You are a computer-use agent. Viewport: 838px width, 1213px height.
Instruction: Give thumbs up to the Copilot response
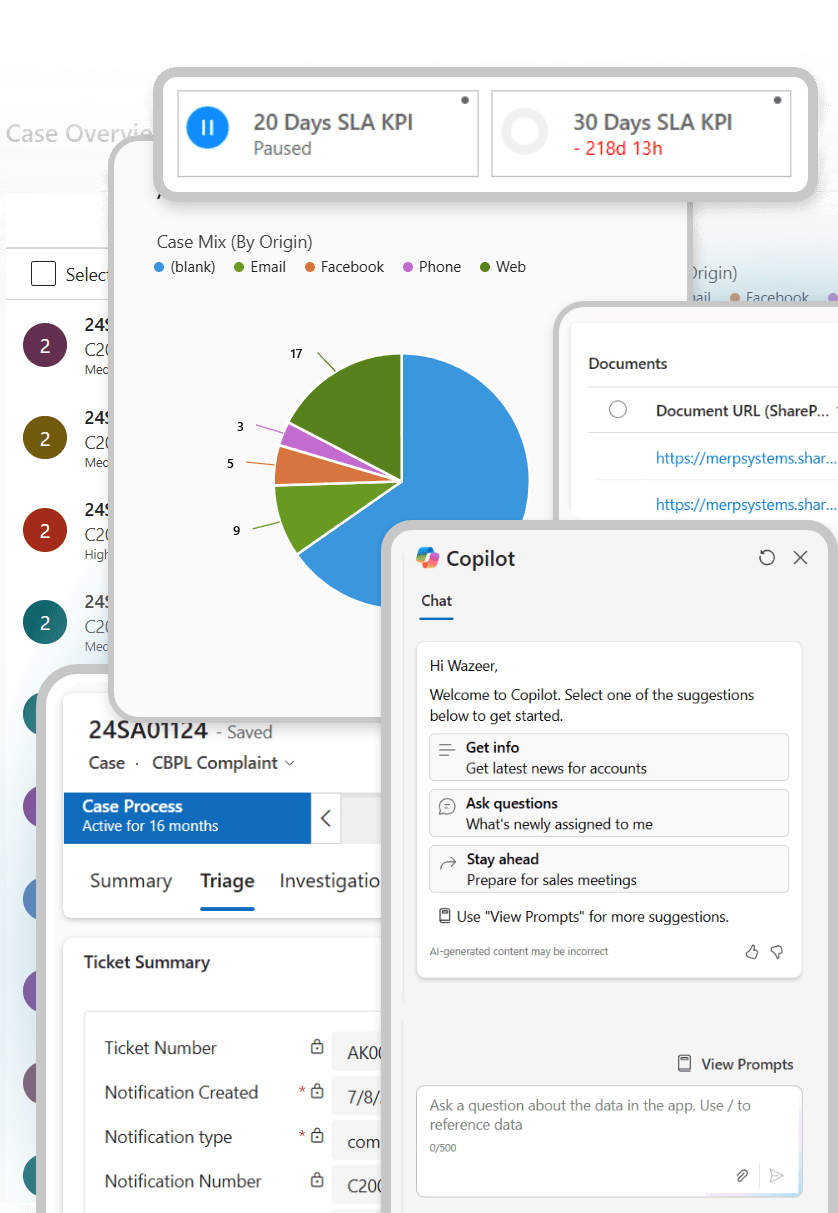752,952
